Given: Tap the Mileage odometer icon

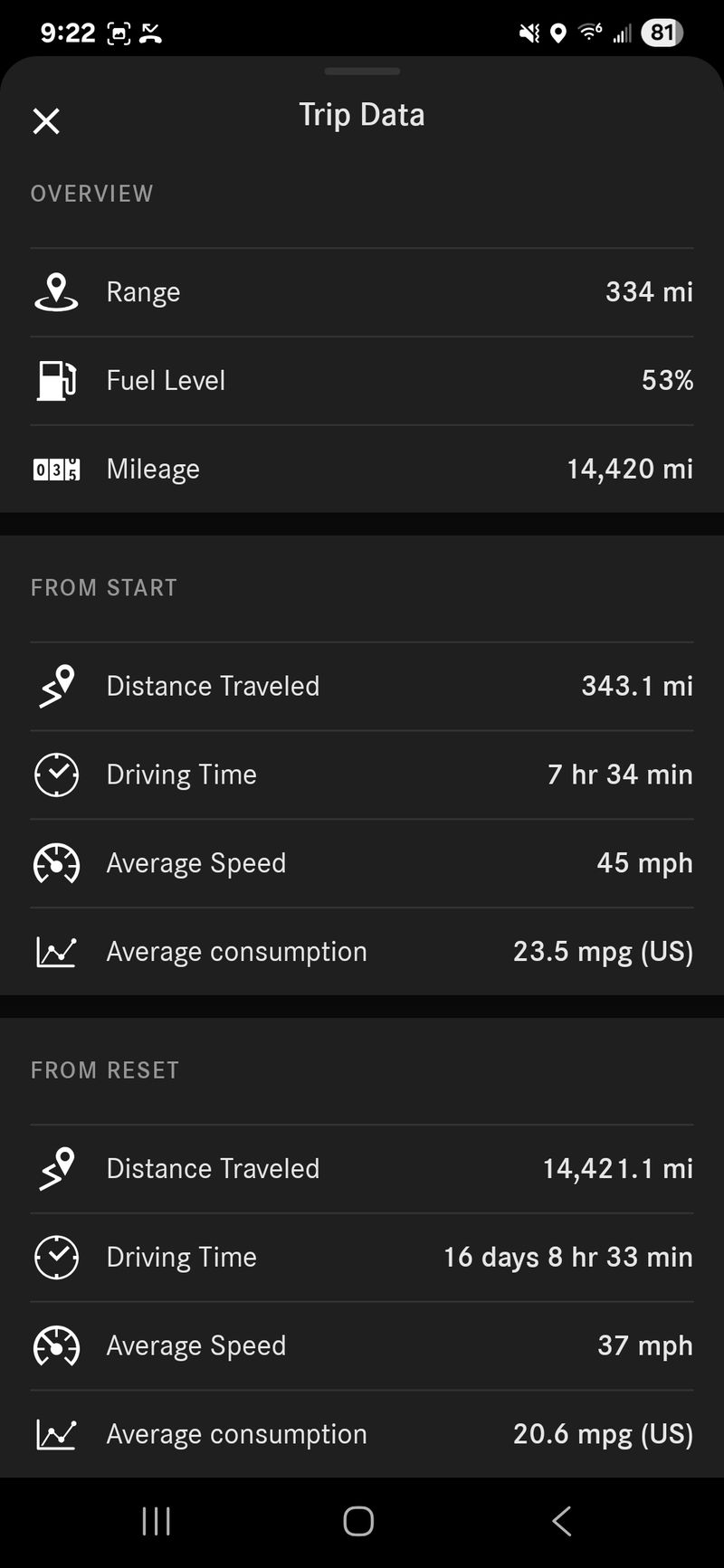Looking at the screenshot, I should pyautogui.click(x=56, y=469).
